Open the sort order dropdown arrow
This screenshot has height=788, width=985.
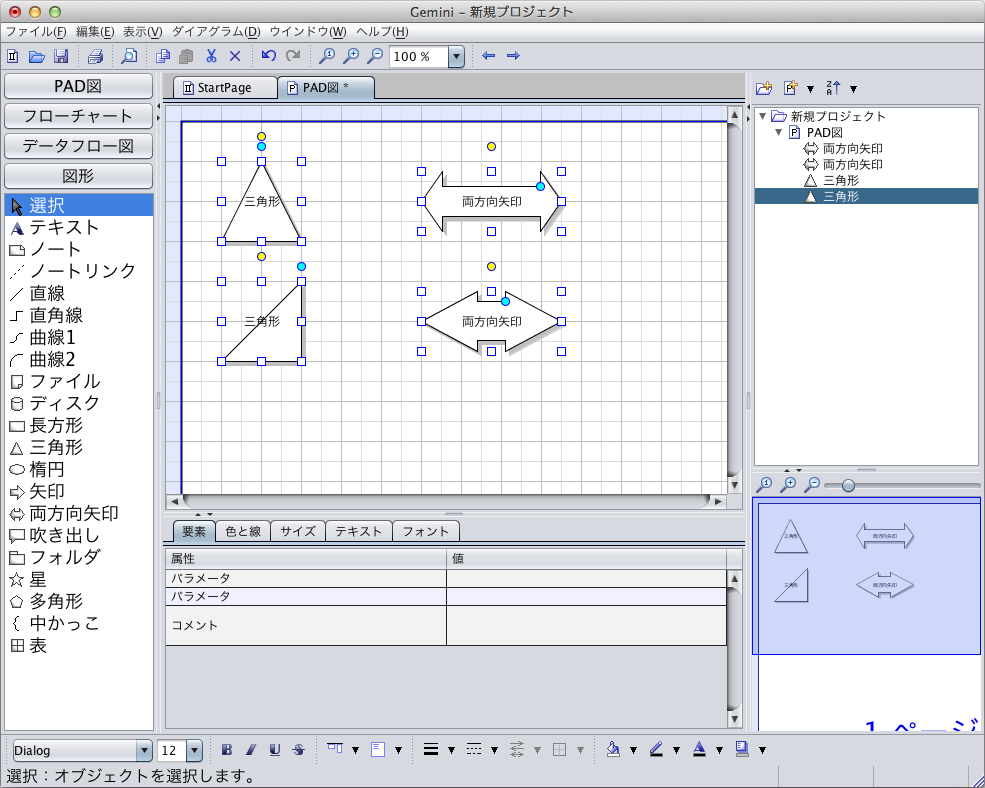click(x=853, y=89)
